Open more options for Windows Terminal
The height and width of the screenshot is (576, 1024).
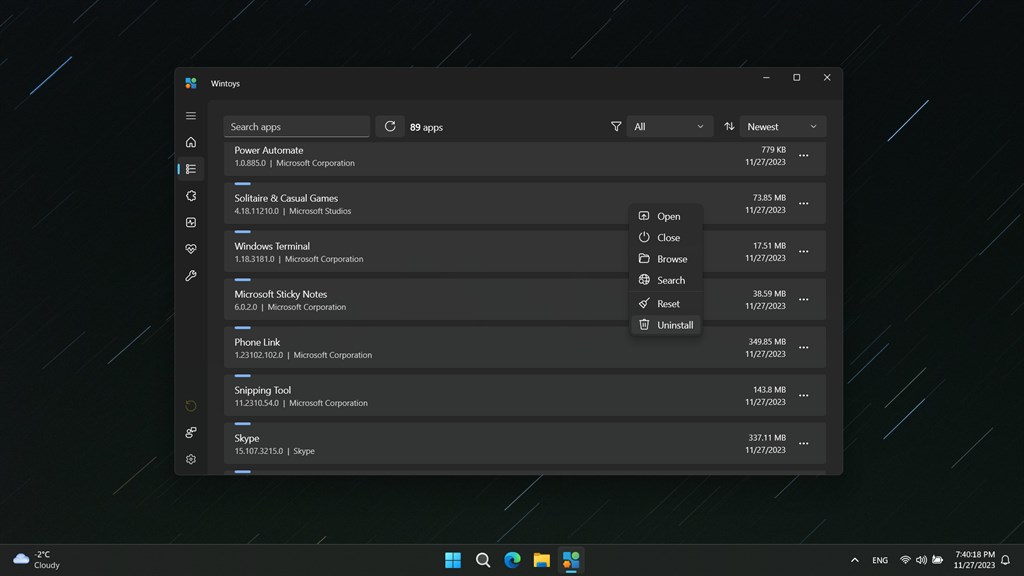(x=804, y=251)
